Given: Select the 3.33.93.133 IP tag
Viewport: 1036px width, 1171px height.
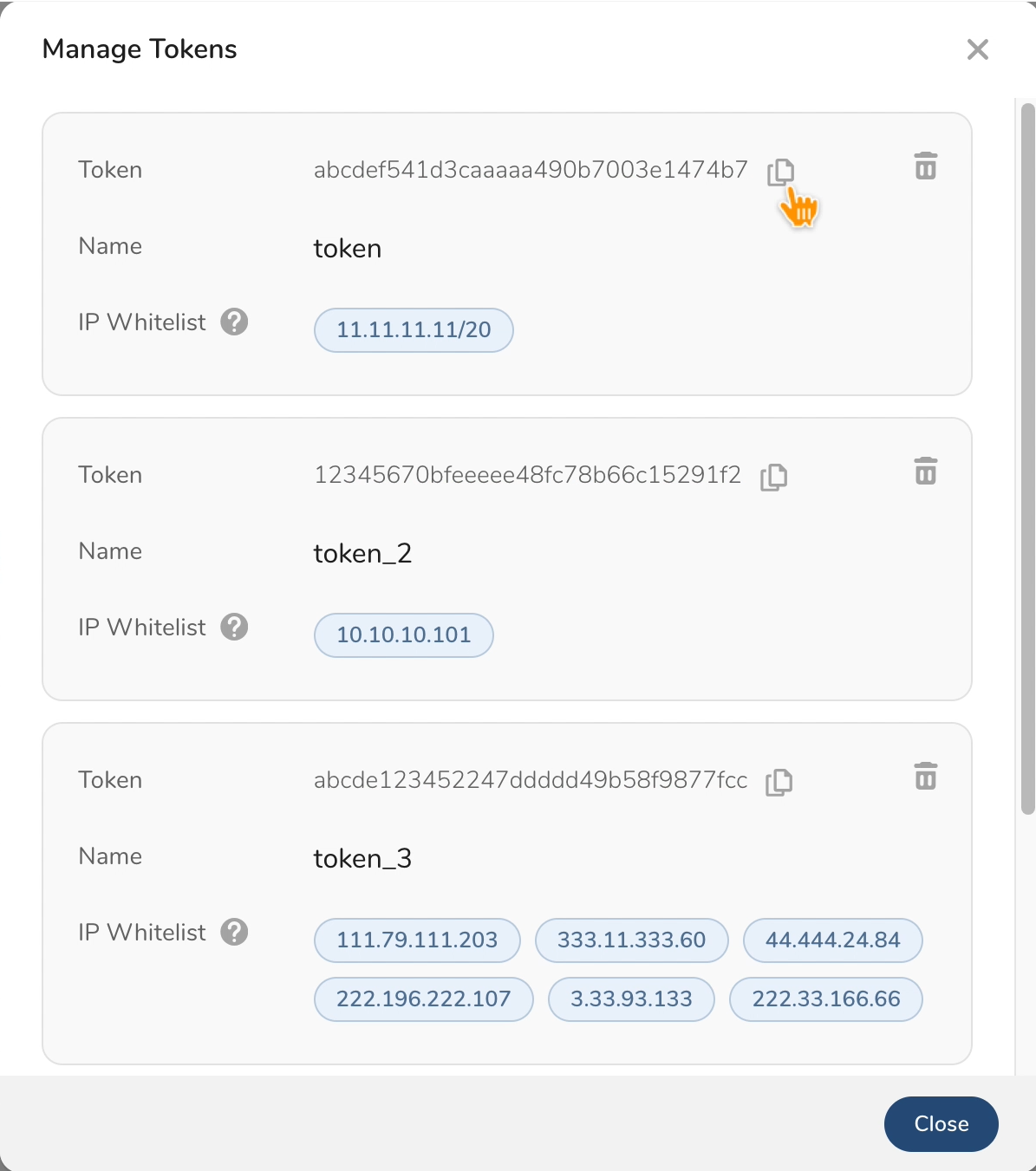Looking at the screenshot, I should coord(631,999).
